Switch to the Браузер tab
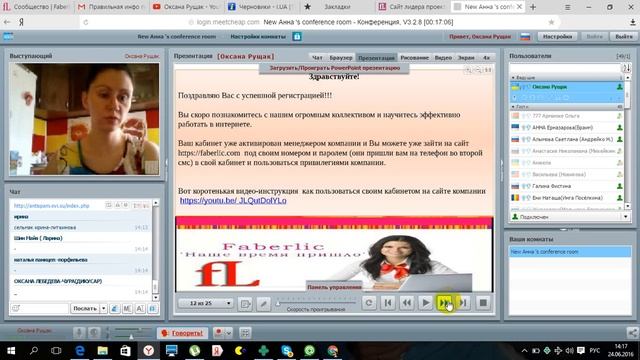The height and width of the screenshot is (360, 640). tap(340, 58)
